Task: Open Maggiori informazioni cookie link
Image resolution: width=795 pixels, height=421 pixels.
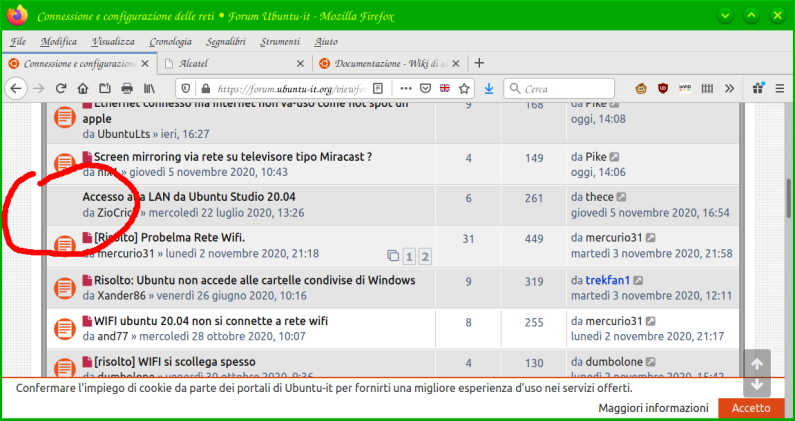Action: (653, 408)
